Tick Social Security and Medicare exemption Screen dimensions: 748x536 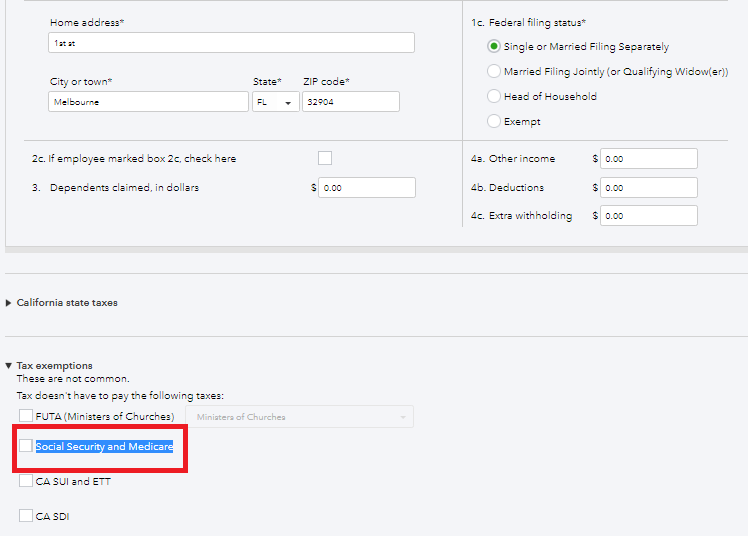[x=26, y=446]
